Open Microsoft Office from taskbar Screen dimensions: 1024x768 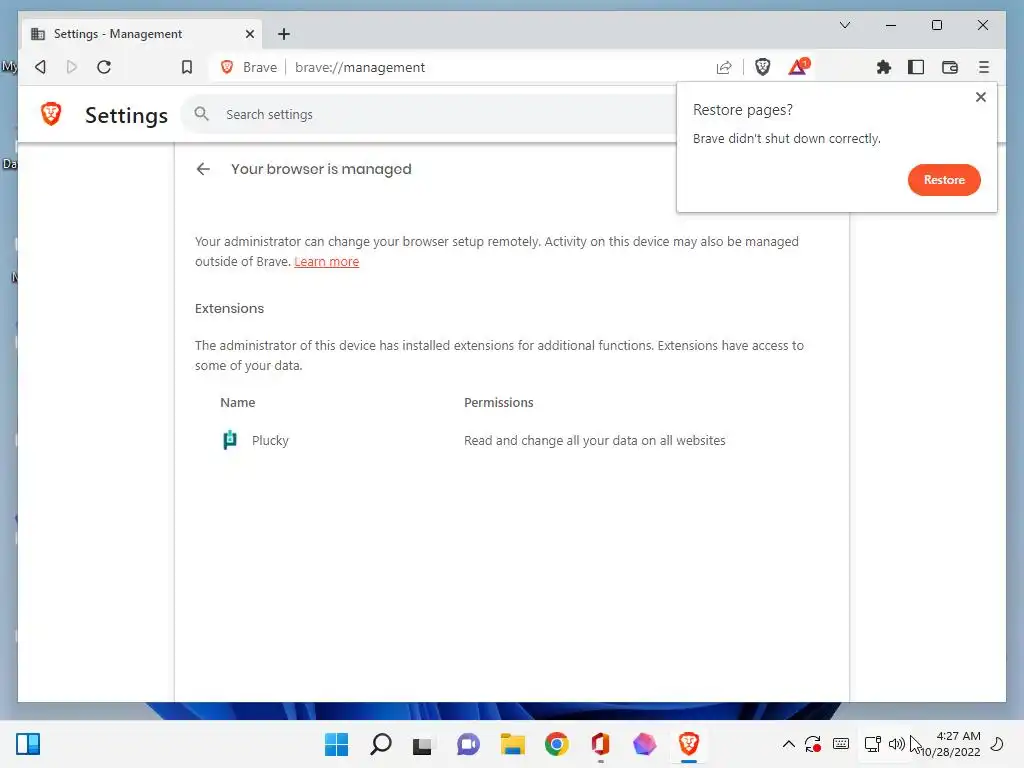[x=600, y=744]
